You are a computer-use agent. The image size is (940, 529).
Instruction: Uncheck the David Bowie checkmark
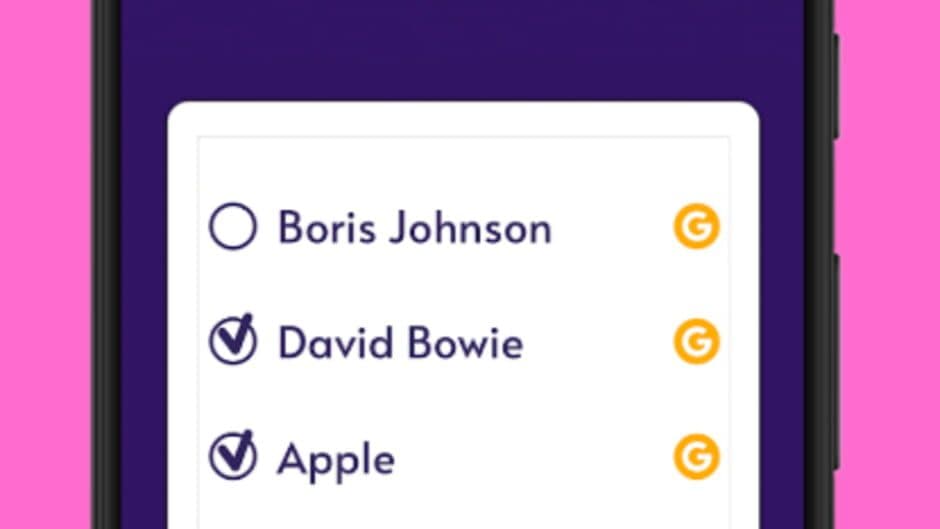coord(233,339)
